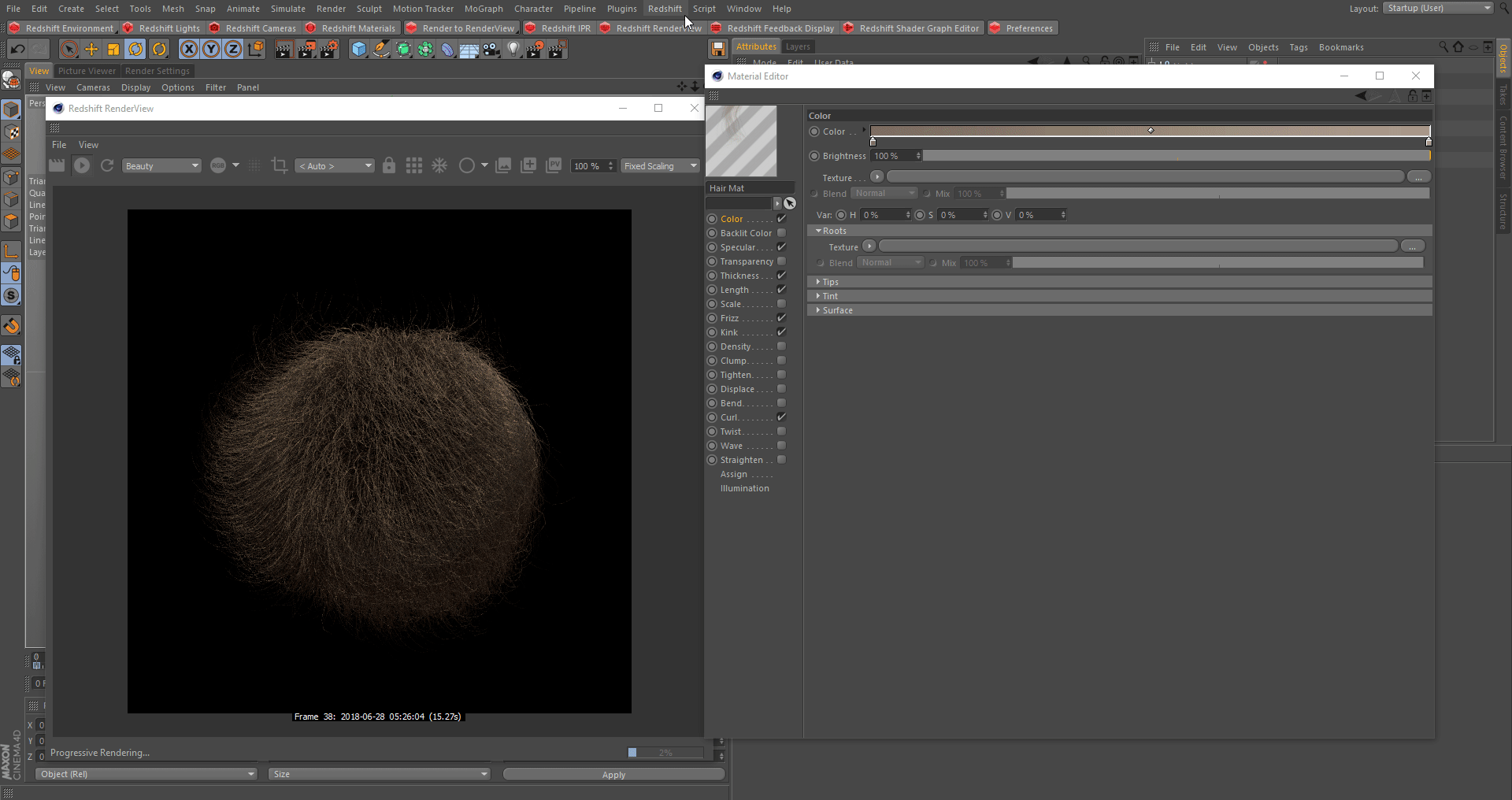The height and width of the screenshot is (800, 1512).
Task: Click the crop region icon in RenderView
Action: [x=279, y=165]
